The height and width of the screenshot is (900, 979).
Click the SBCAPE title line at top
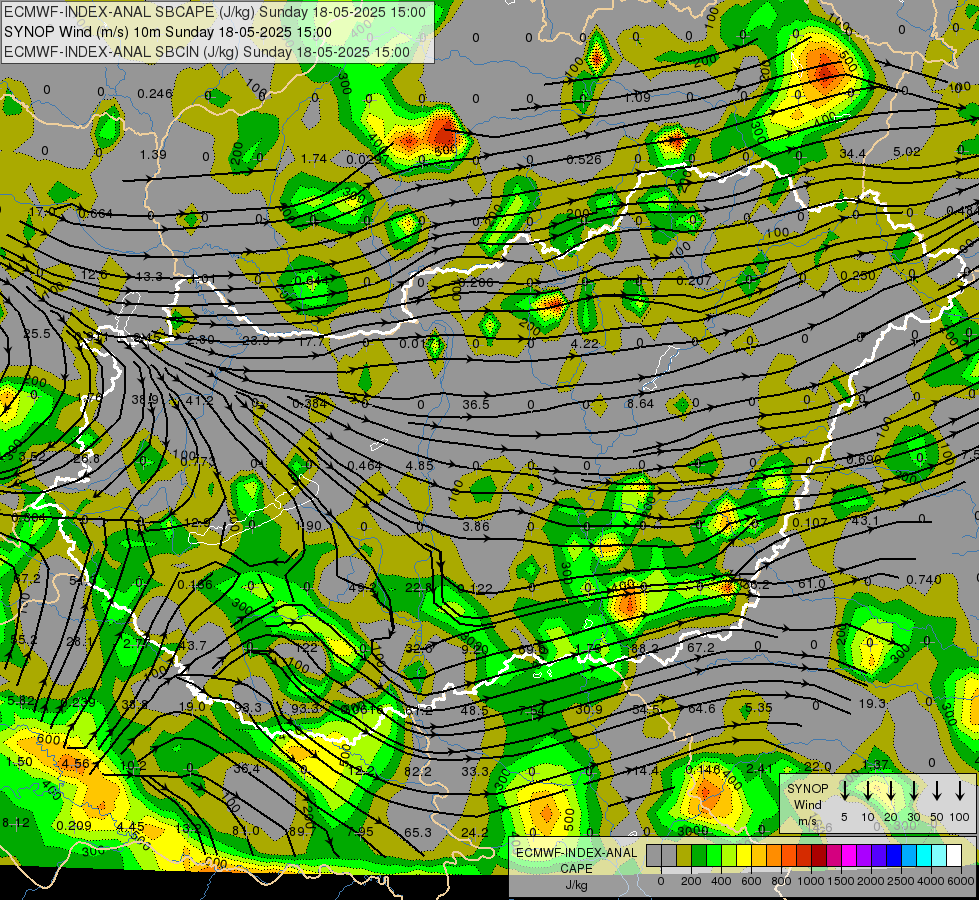click(x=215, y=12)
